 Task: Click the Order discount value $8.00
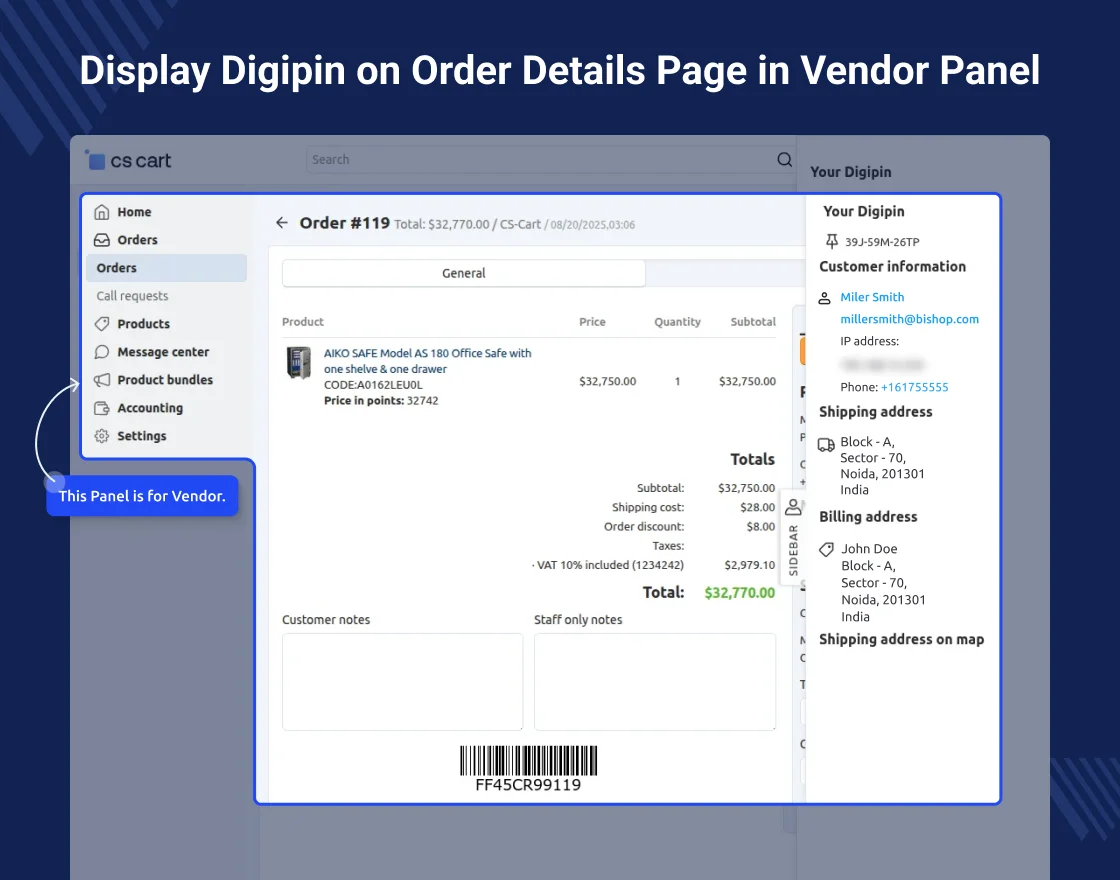(761, 526)
